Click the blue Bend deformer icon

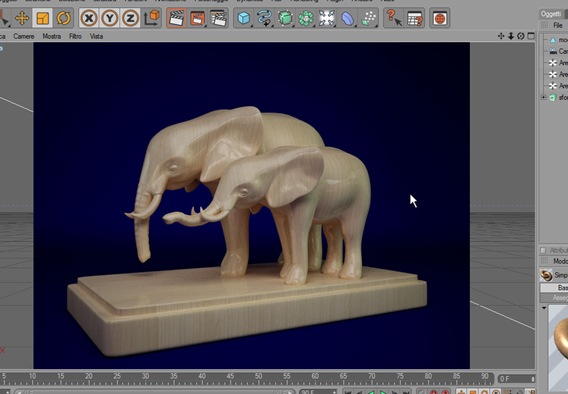(347, 18)
